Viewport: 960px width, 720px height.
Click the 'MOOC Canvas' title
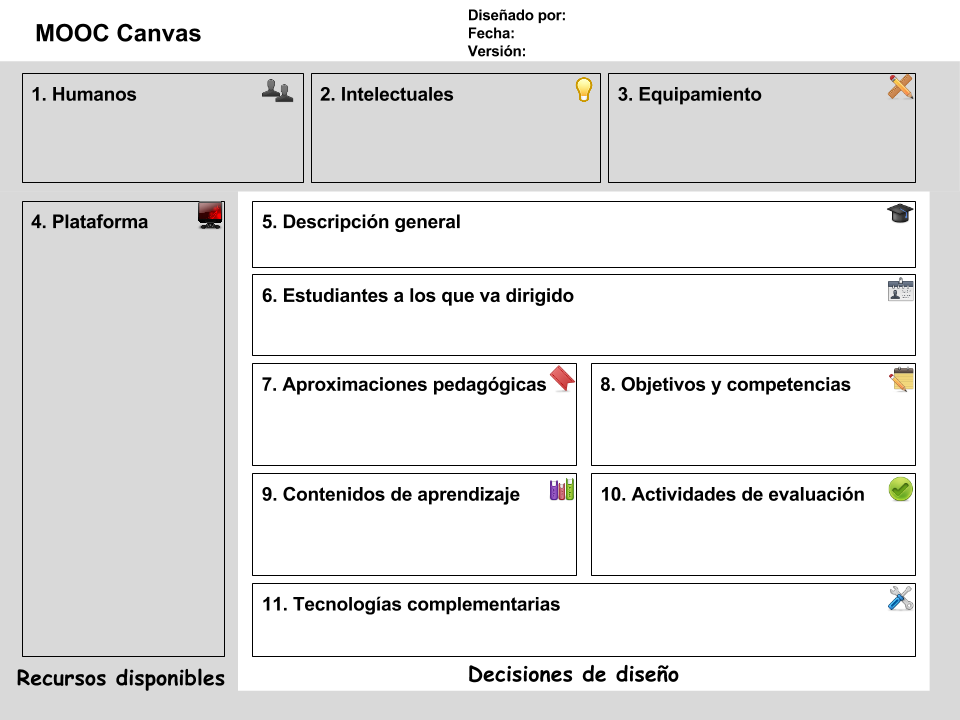click(x=118, y=33)
